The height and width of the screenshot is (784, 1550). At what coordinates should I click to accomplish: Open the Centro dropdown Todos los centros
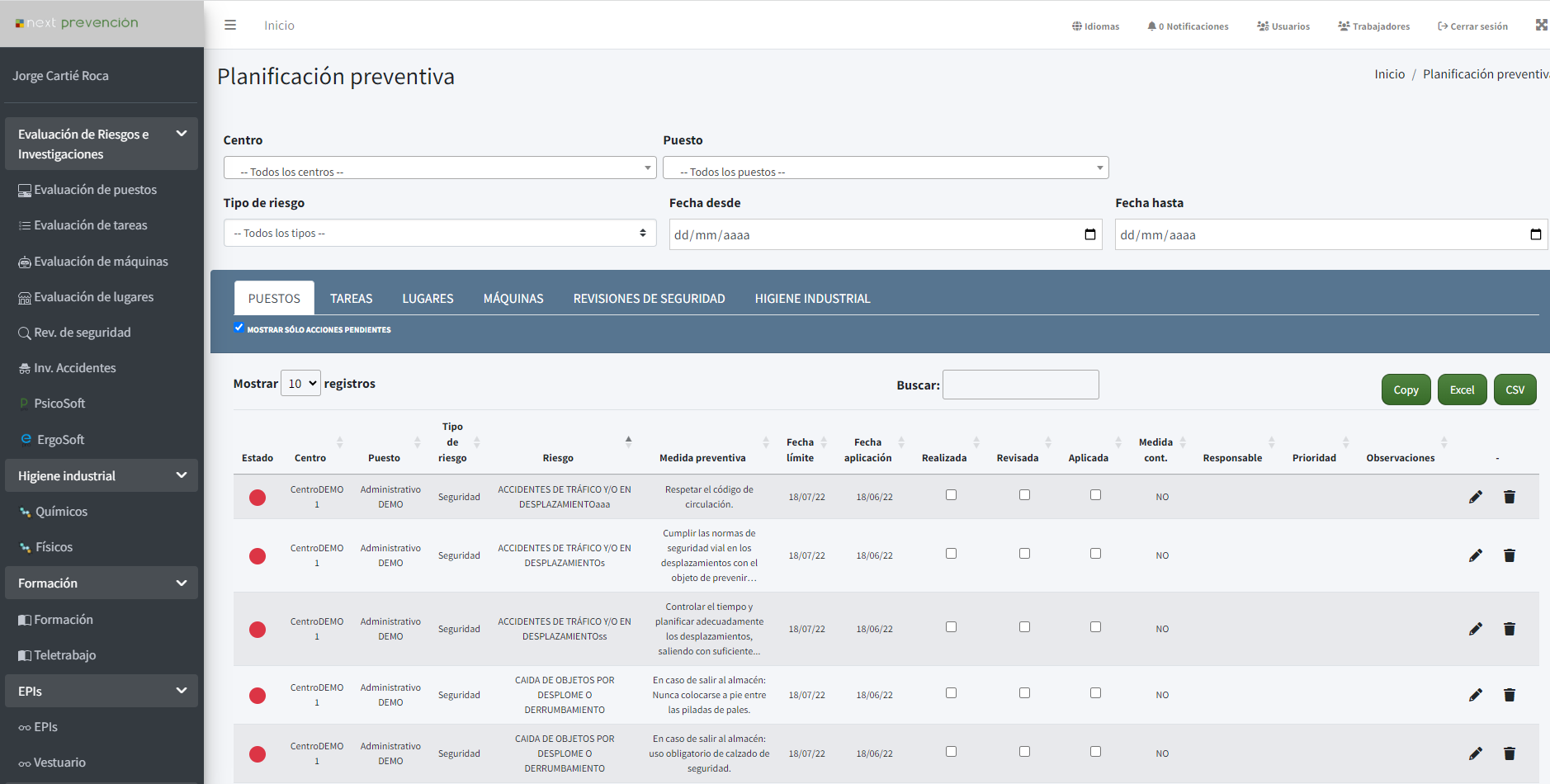(x=440, y=168)
